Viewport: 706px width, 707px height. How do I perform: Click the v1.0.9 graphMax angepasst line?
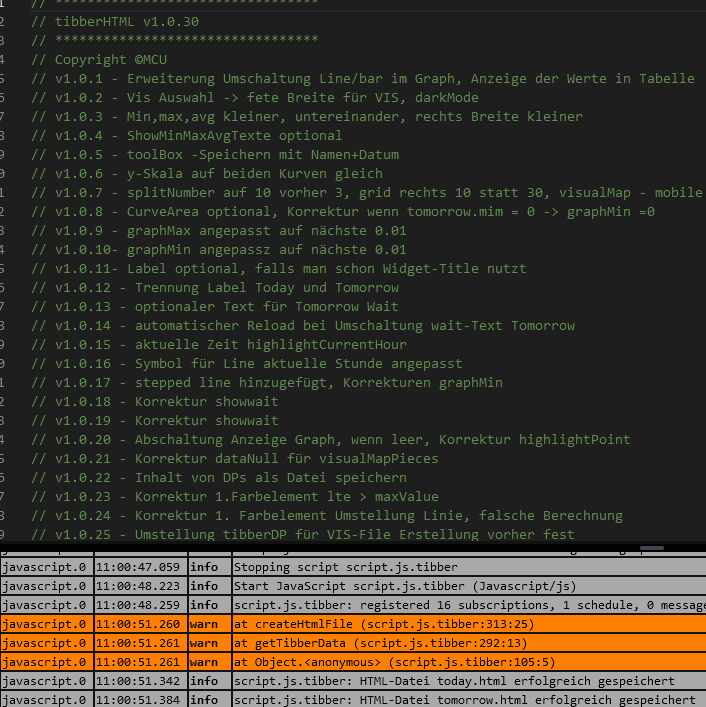[x=219, y=230]
